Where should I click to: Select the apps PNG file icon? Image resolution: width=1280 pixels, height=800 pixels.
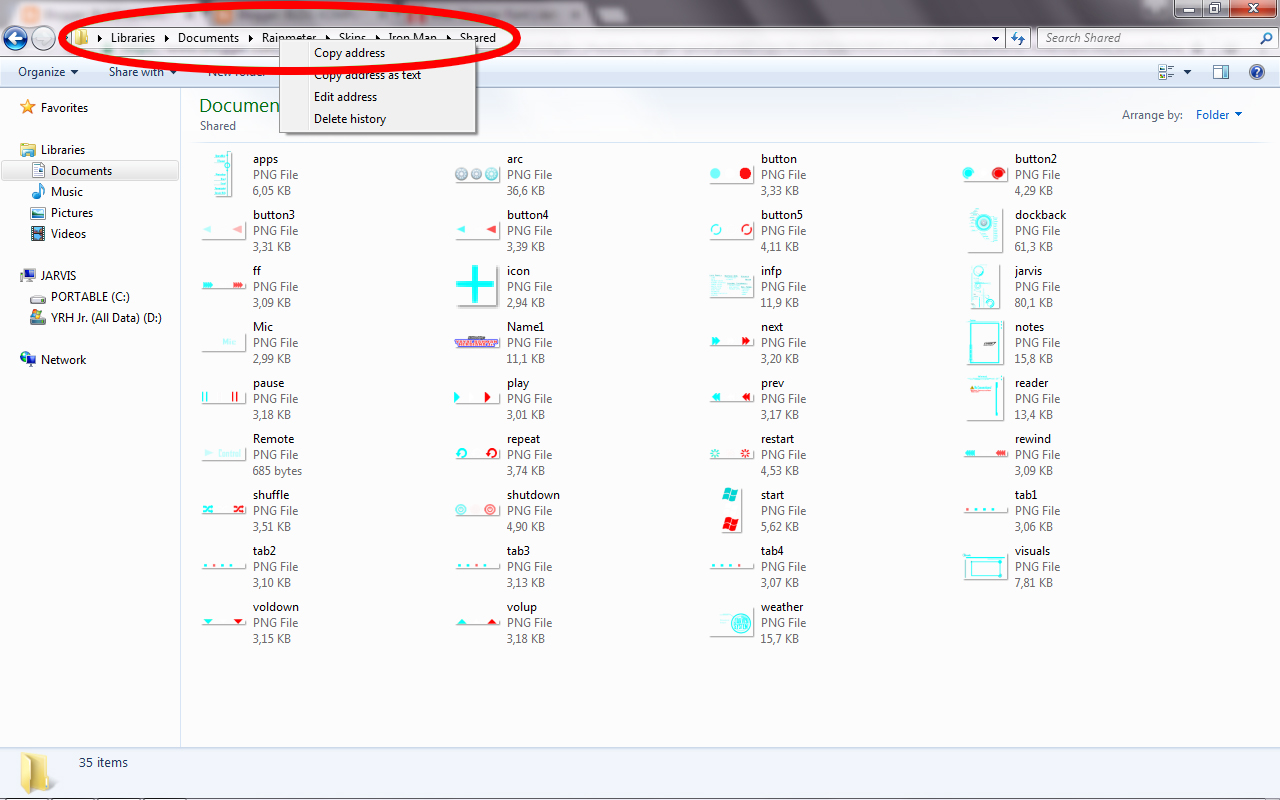222,174
